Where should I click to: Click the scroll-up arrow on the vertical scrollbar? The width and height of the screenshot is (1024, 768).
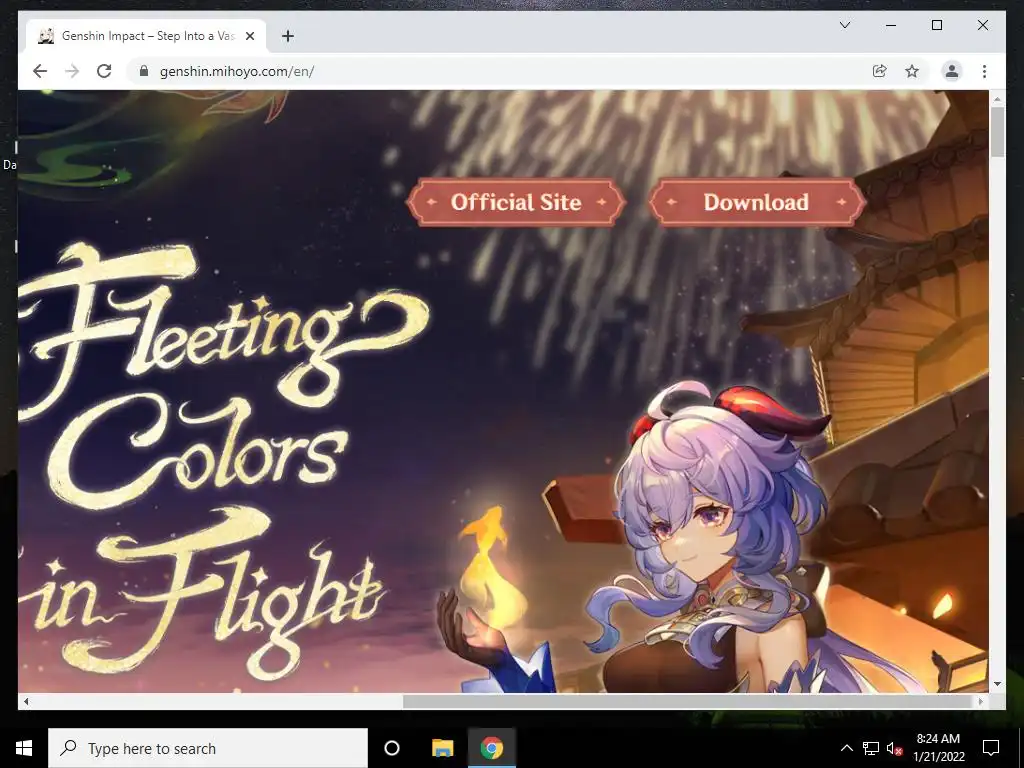pos(997,99)
